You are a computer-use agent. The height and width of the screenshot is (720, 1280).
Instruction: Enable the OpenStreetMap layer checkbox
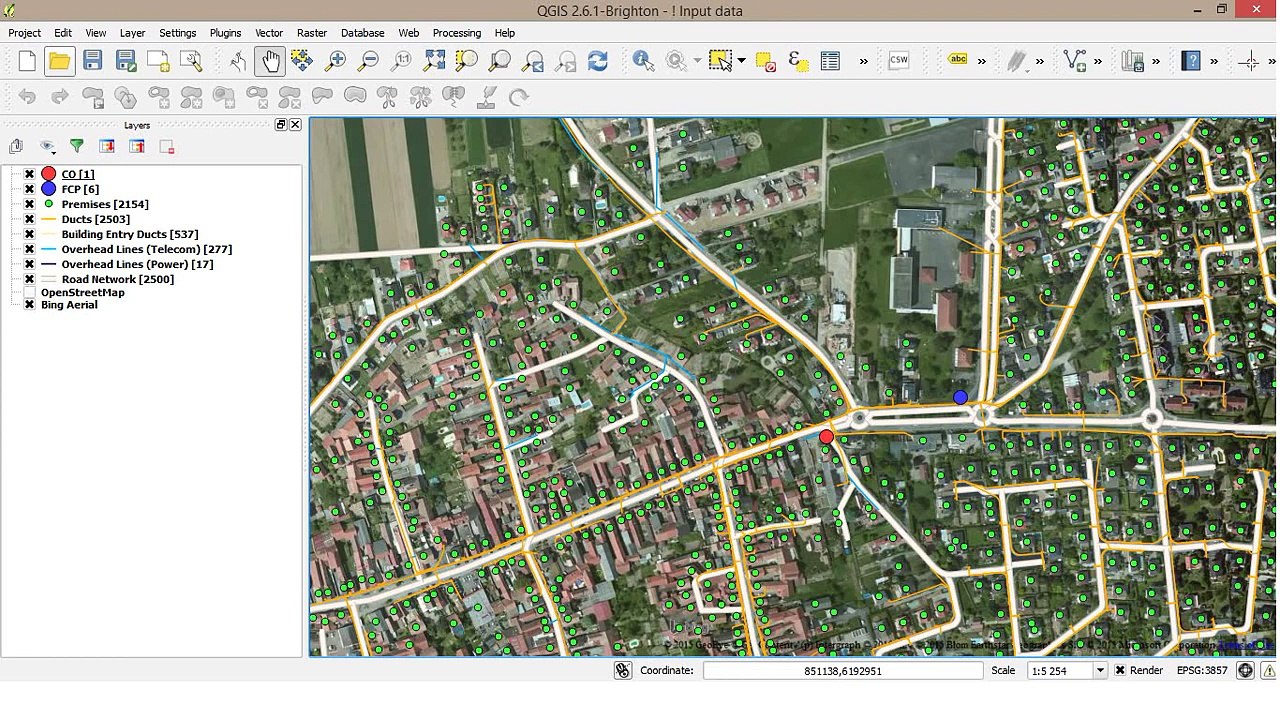[x=29, y=292]
